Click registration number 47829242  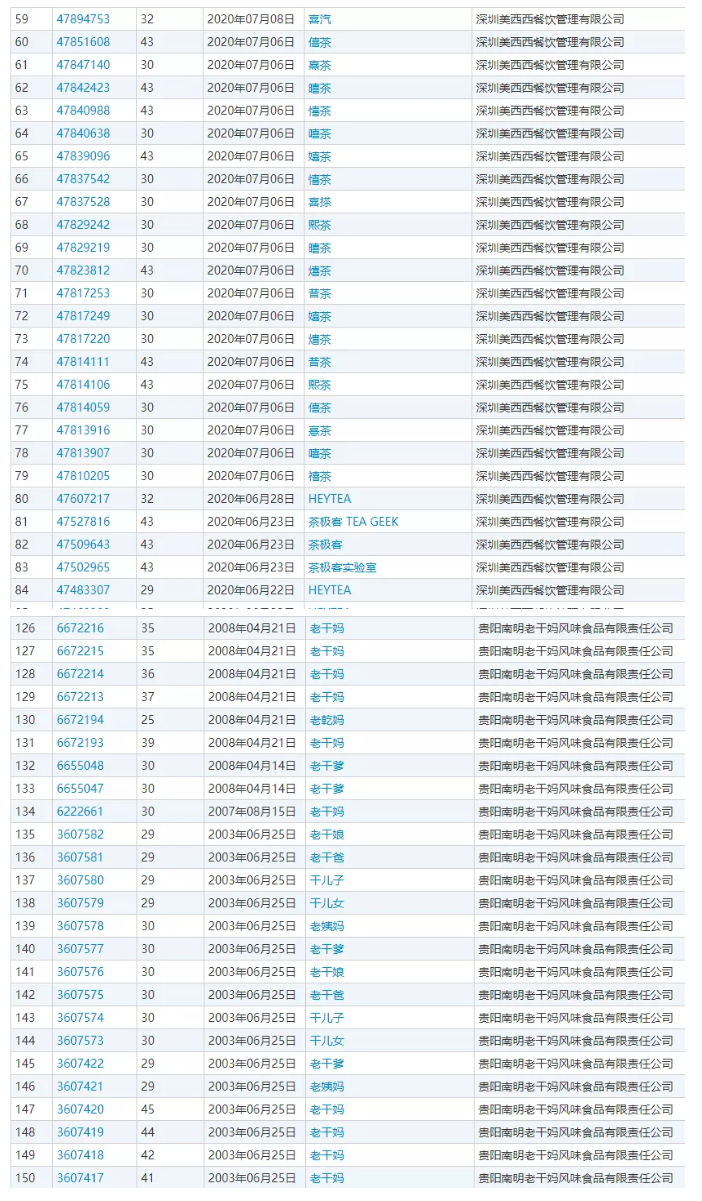[83, 224]
